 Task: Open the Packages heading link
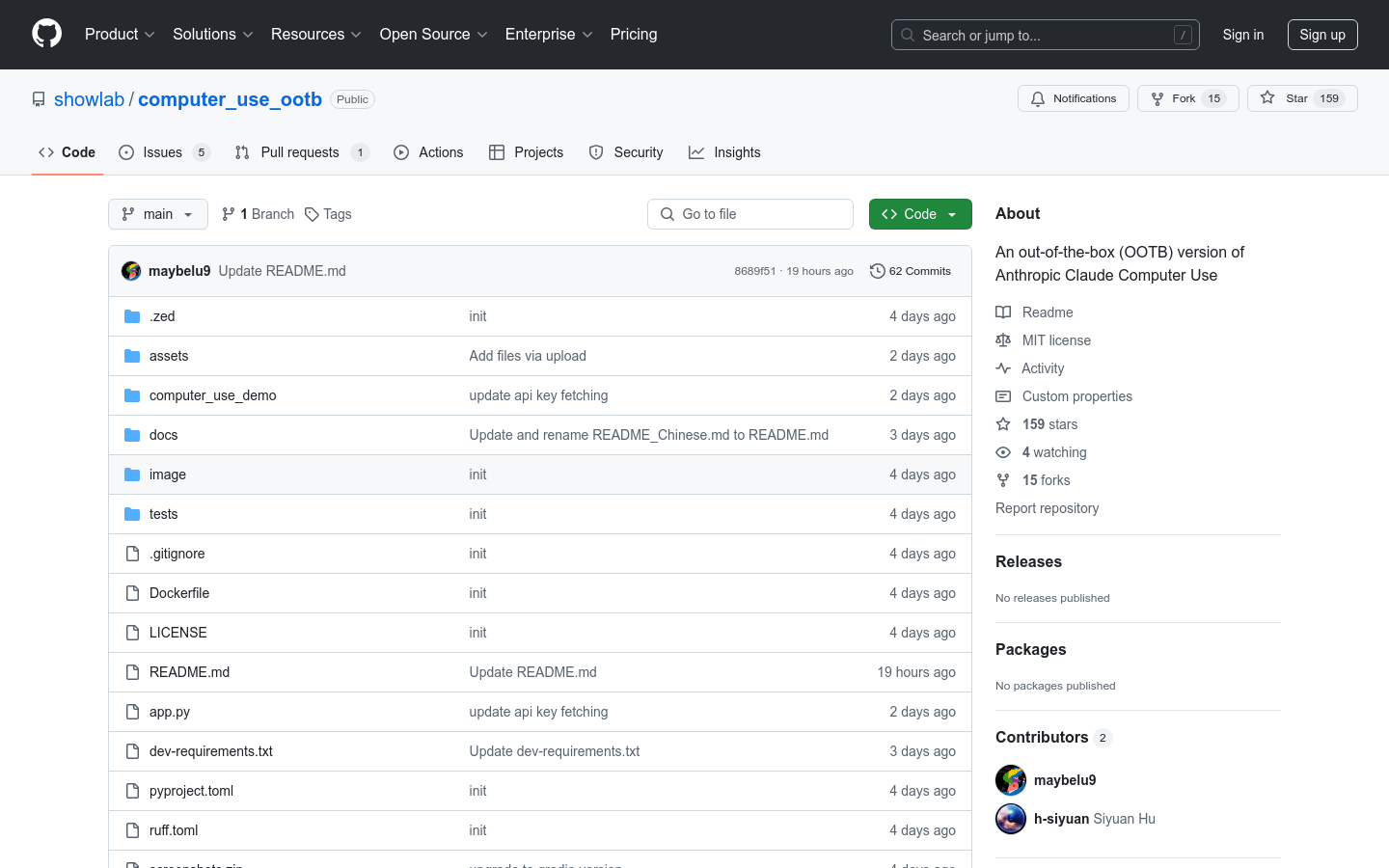point(1030,649)
